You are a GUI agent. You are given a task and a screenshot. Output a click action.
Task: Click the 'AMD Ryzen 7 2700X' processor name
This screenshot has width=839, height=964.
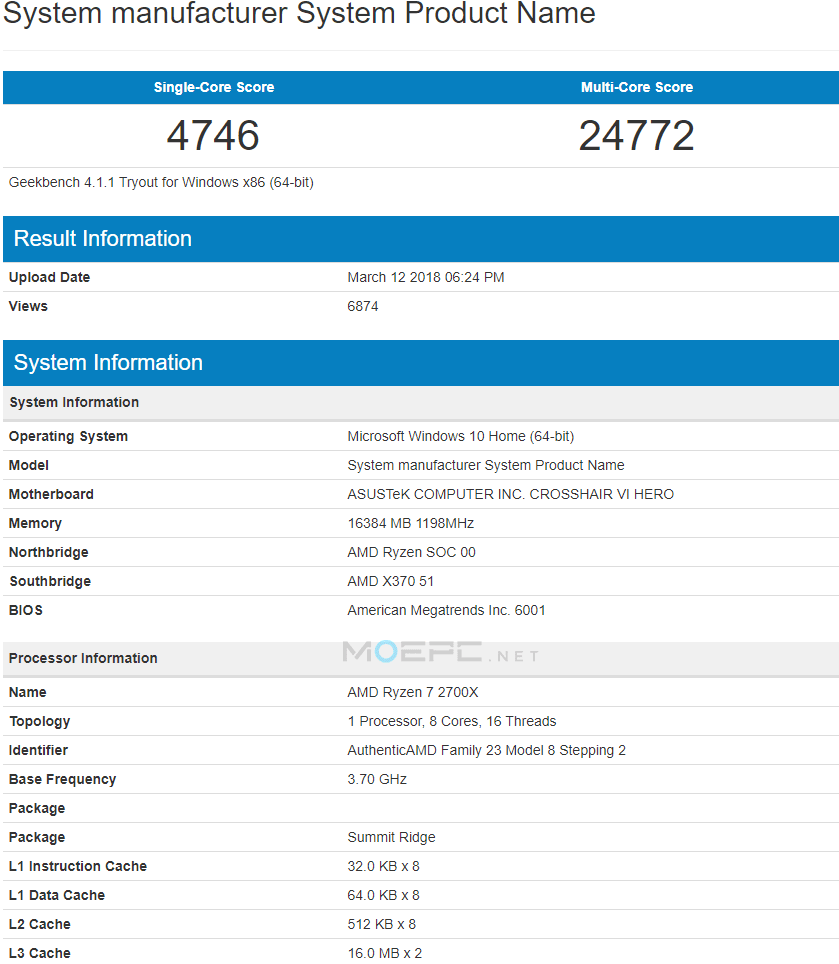pos(412,692)
